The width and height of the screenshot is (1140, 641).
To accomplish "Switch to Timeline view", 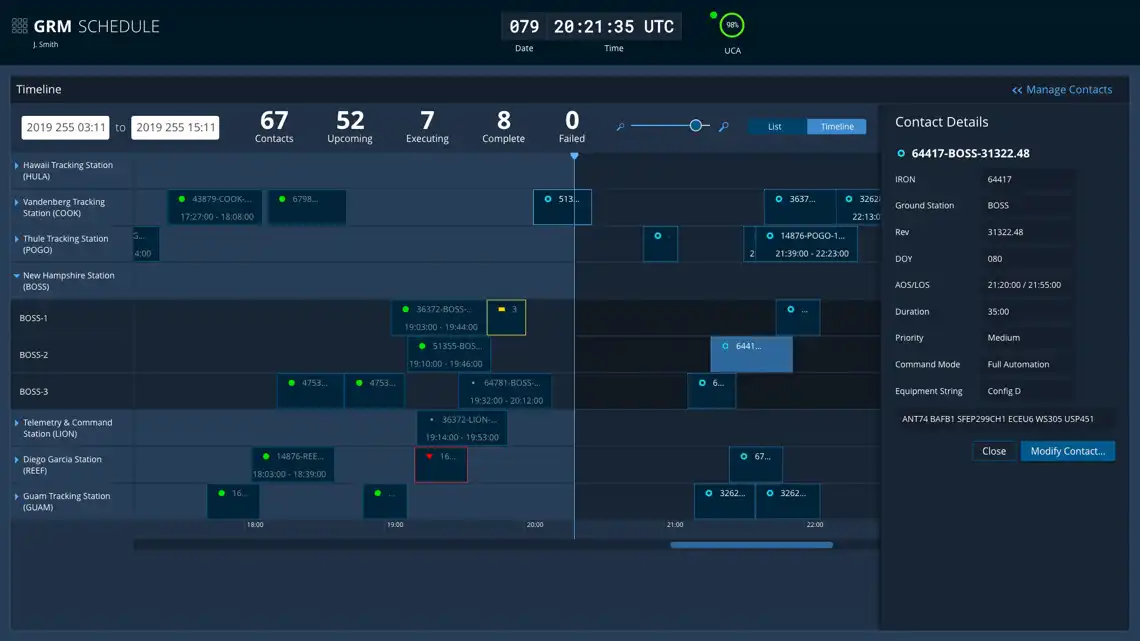I will pyautogui.click(x=837, y=126).
